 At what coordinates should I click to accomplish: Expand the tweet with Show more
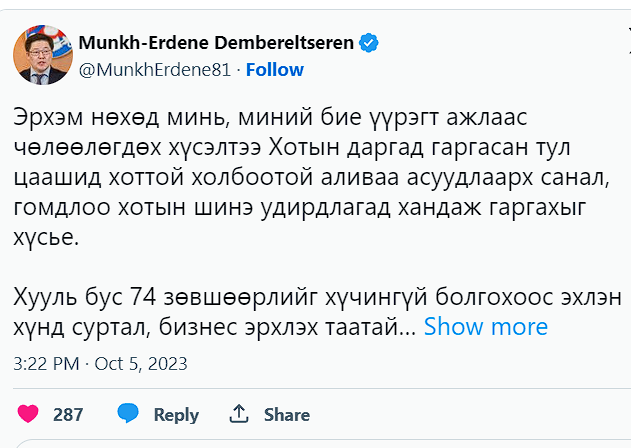pyautogui.click(x=486, y=327)
